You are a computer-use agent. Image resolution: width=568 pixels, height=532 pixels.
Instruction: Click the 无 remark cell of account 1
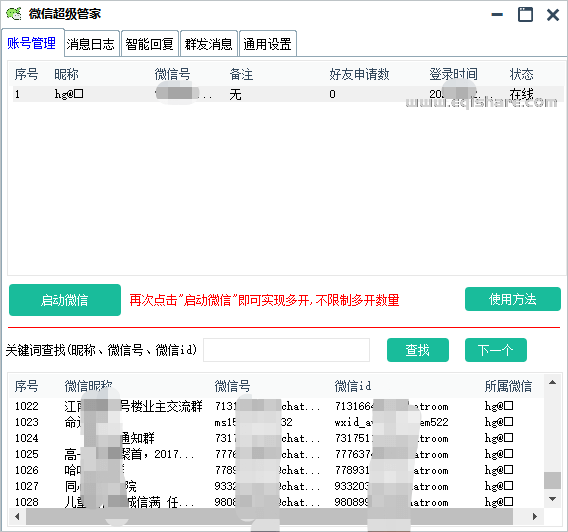pos(235,95)
